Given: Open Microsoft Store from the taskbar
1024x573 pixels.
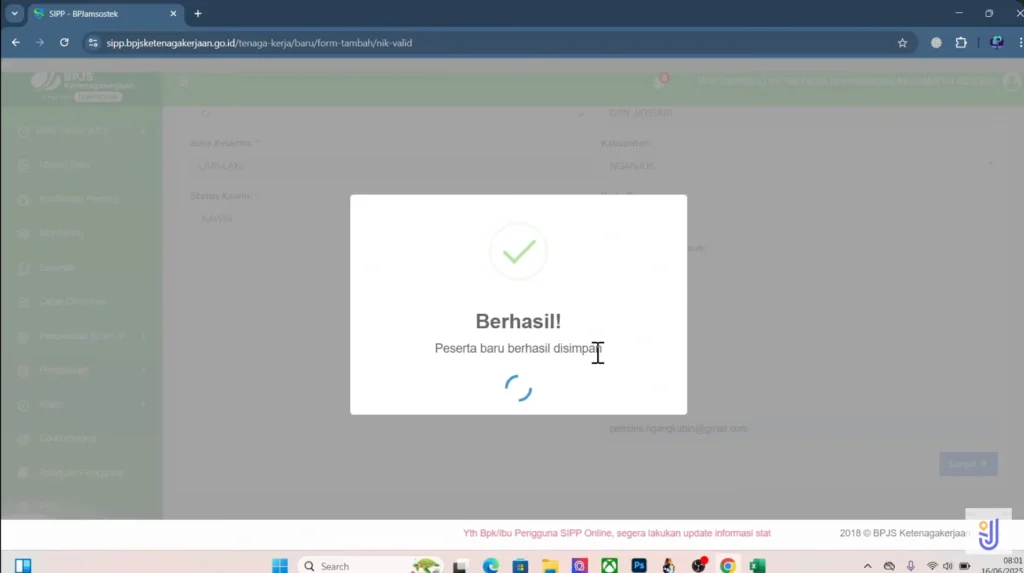Looking at the screenshot, I should coord(520,566).
